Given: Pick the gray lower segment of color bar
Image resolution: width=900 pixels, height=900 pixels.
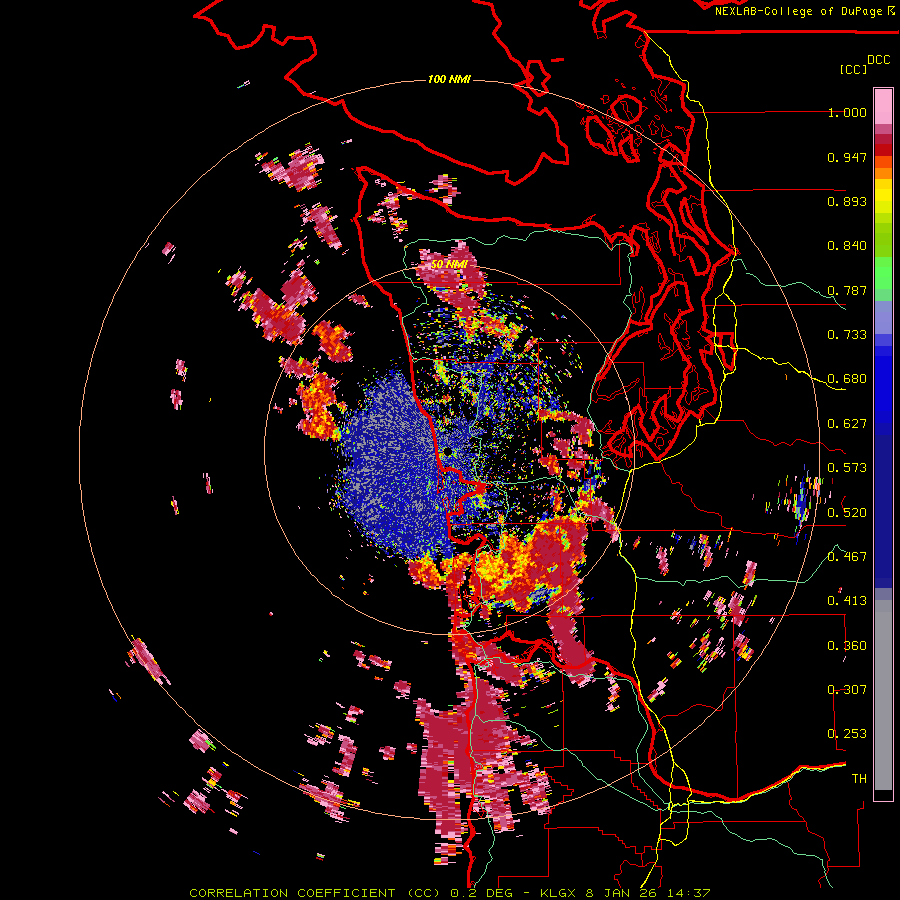Looking at the screenshot, I should [883, 695].
